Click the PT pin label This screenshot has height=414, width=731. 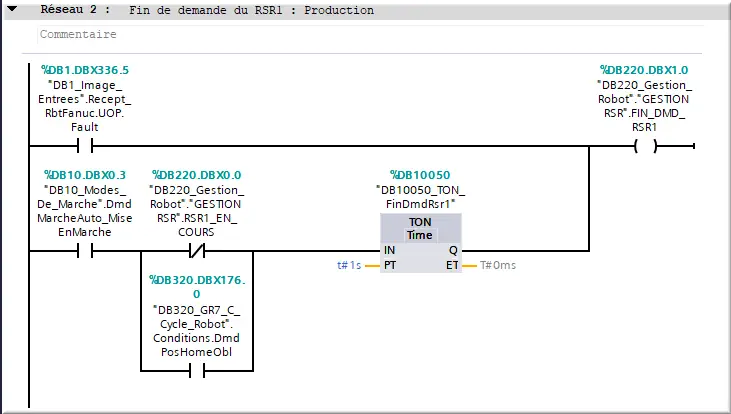(x=390, y=265)
